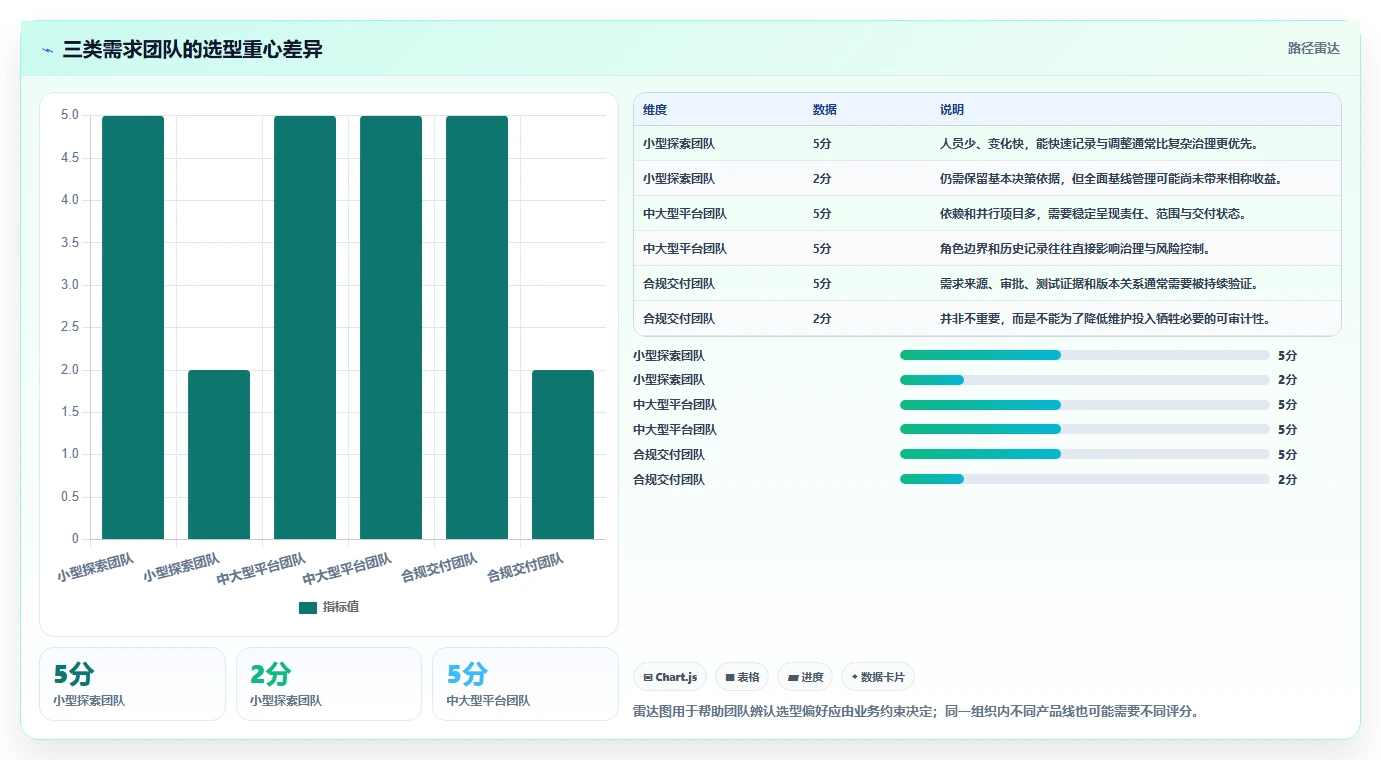1381x760 pixels.
Task: Open the 5分 中大型平台团队 stat card
Action: [x=525, y=684]
